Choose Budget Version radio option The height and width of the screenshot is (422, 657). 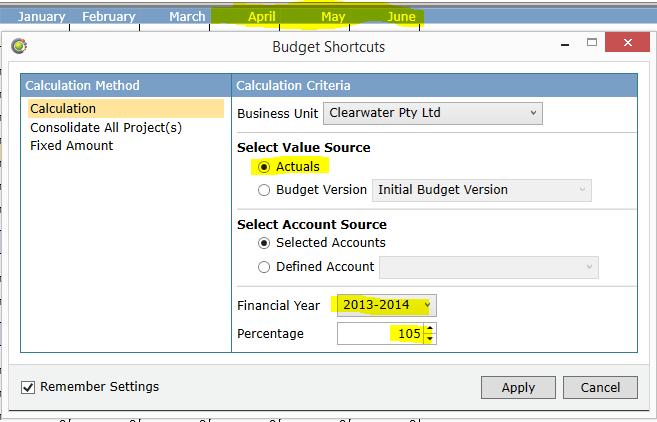[x=264, y=190]
